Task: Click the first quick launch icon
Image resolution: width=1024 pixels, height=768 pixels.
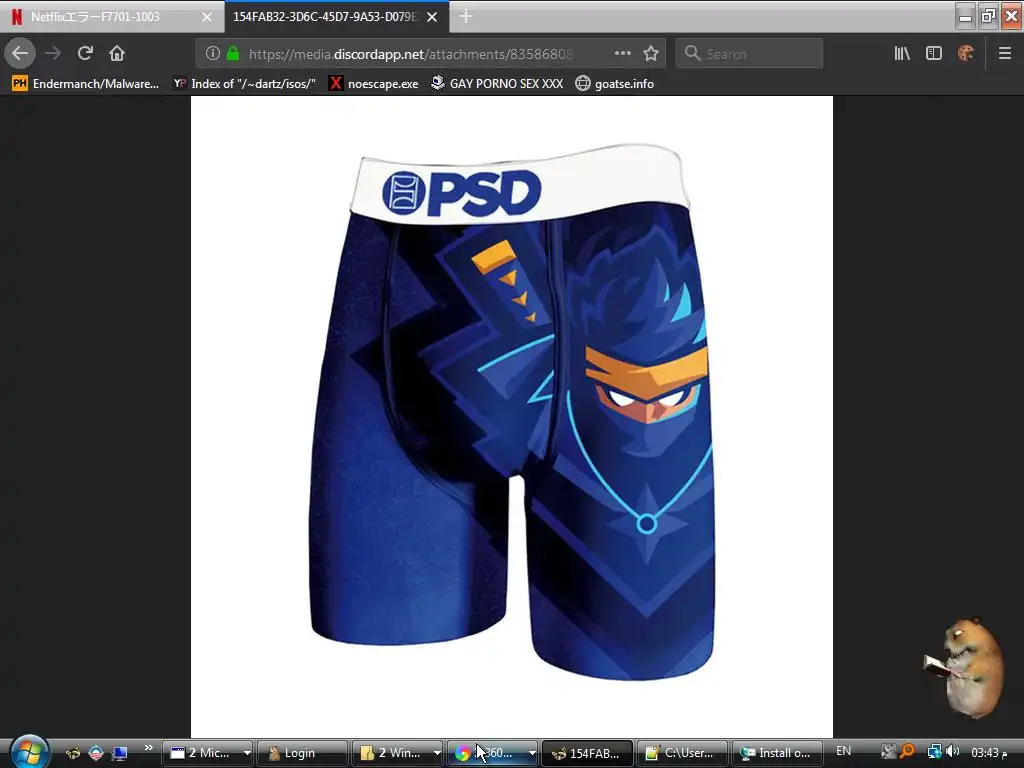Action: point(72,753)
